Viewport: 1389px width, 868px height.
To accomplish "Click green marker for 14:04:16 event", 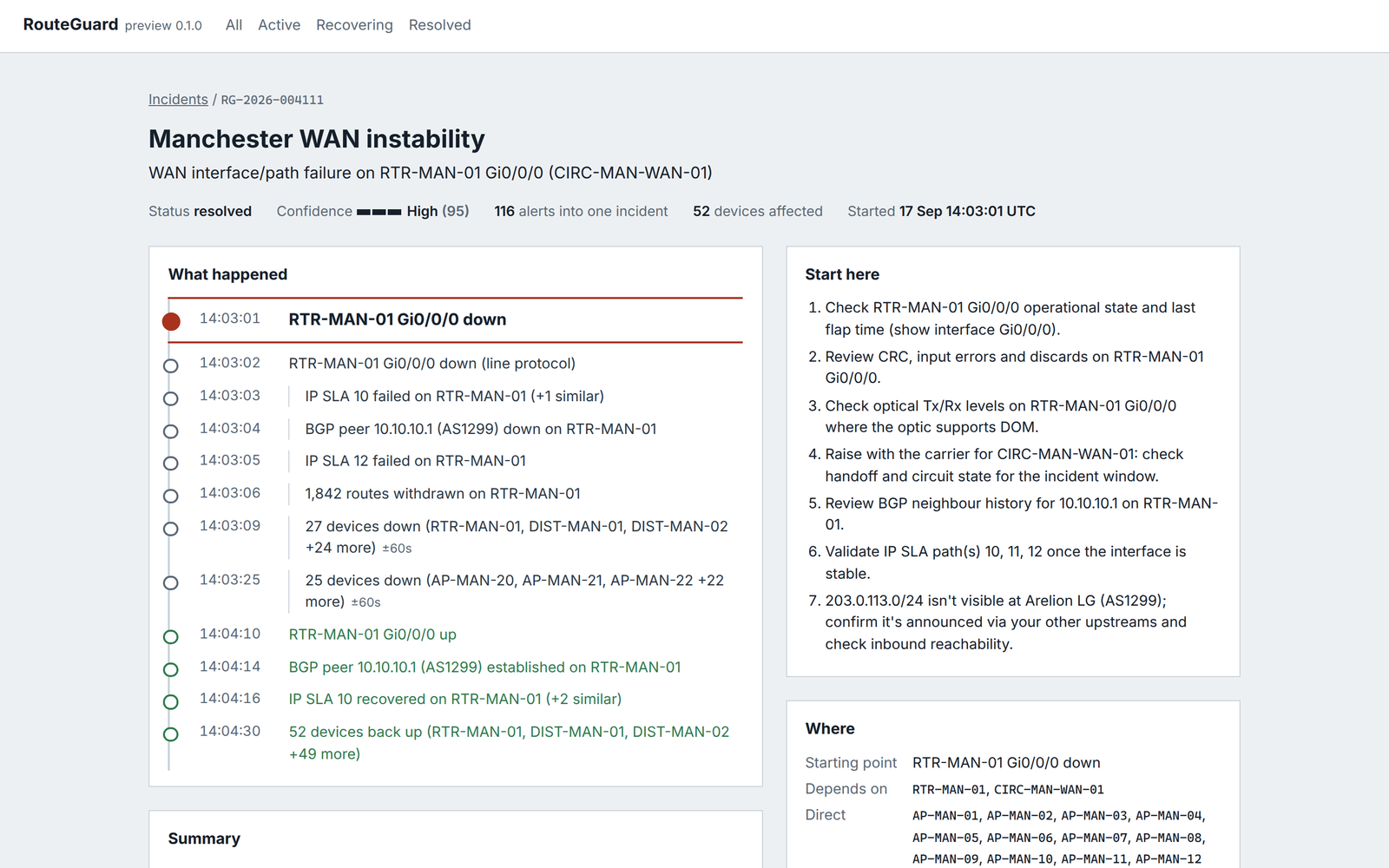I will (171, 701).
